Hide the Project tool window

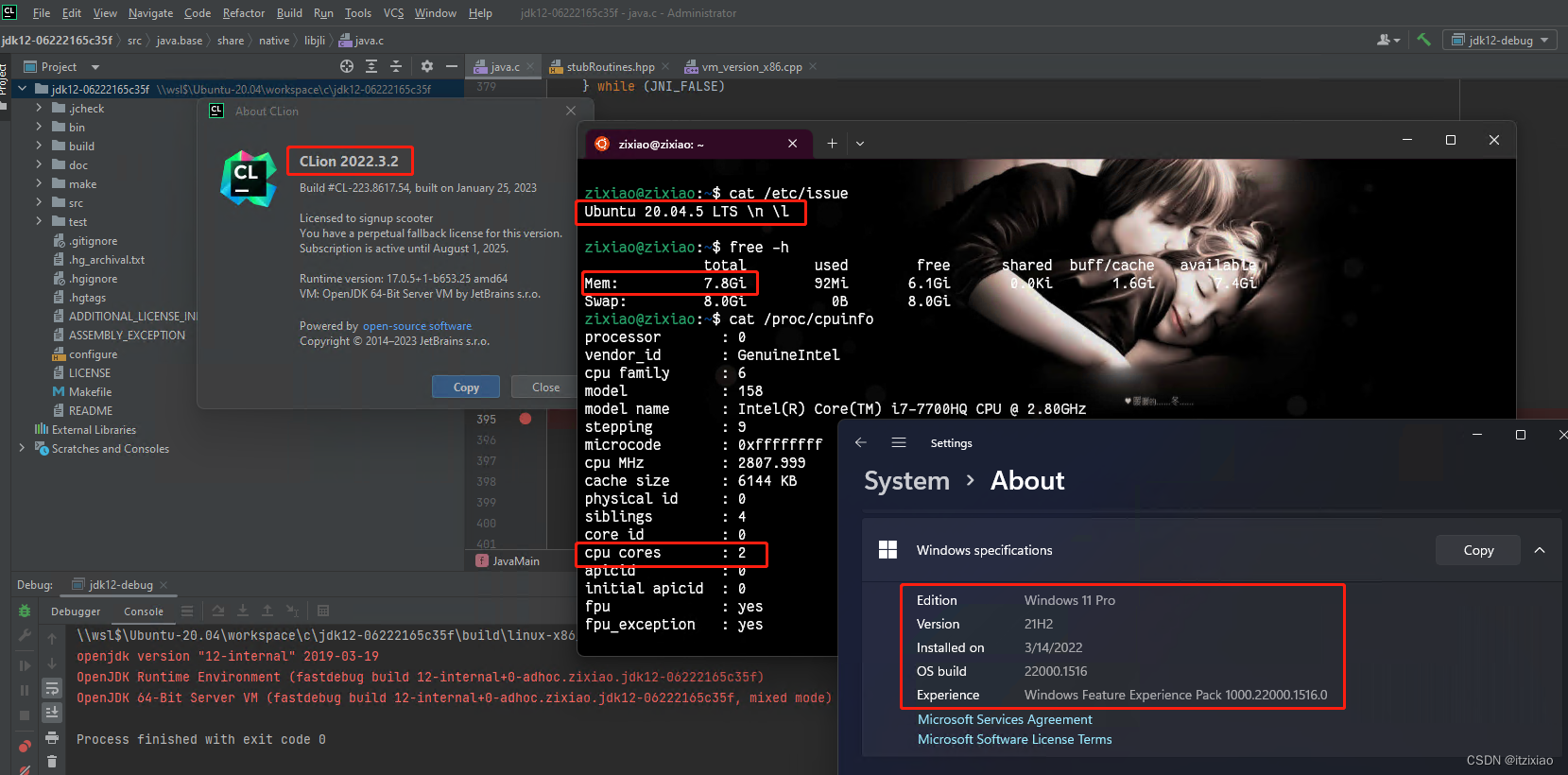point(452,66)
